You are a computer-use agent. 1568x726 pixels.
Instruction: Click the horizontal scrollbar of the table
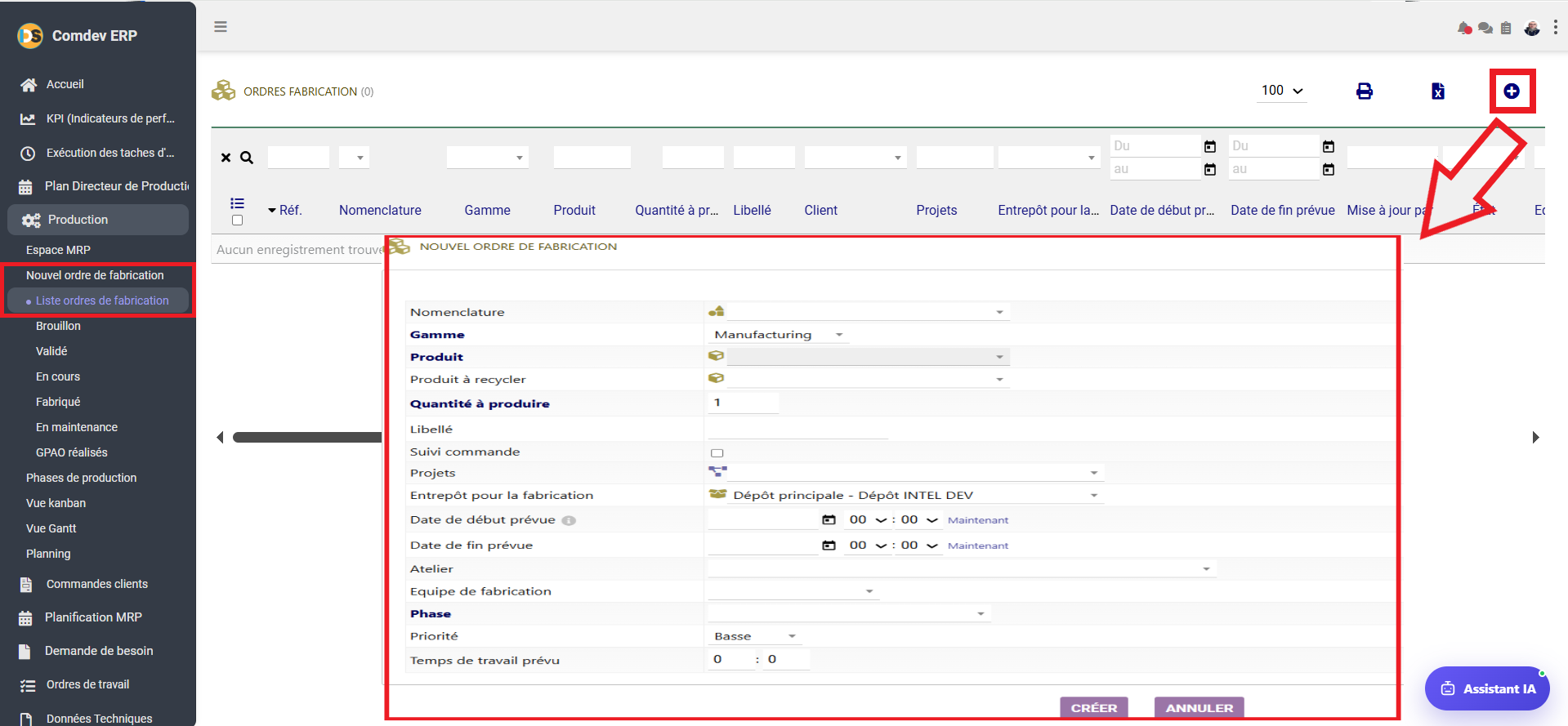(307, 438)
